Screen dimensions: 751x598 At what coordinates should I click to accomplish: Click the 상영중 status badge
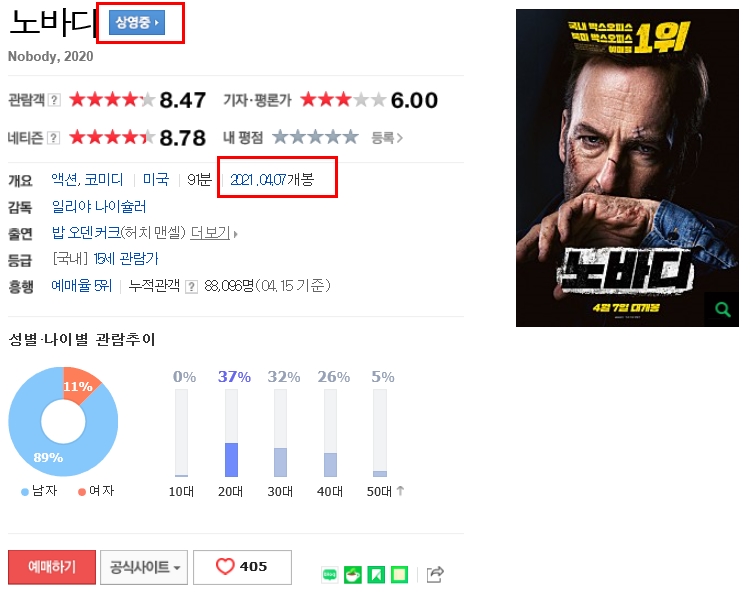point(137,23)
